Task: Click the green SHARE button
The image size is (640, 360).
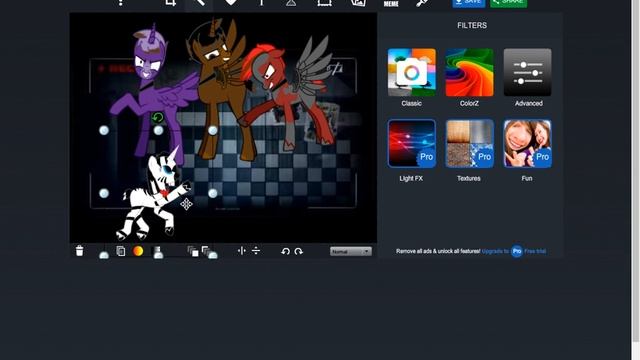Action: (509, 3)
